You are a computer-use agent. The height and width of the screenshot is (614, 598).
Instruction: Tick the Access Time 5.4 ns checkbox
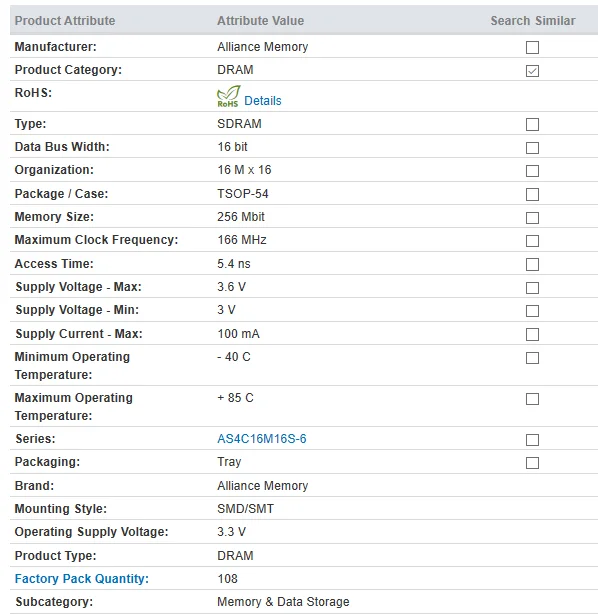[x=532, y=264]
